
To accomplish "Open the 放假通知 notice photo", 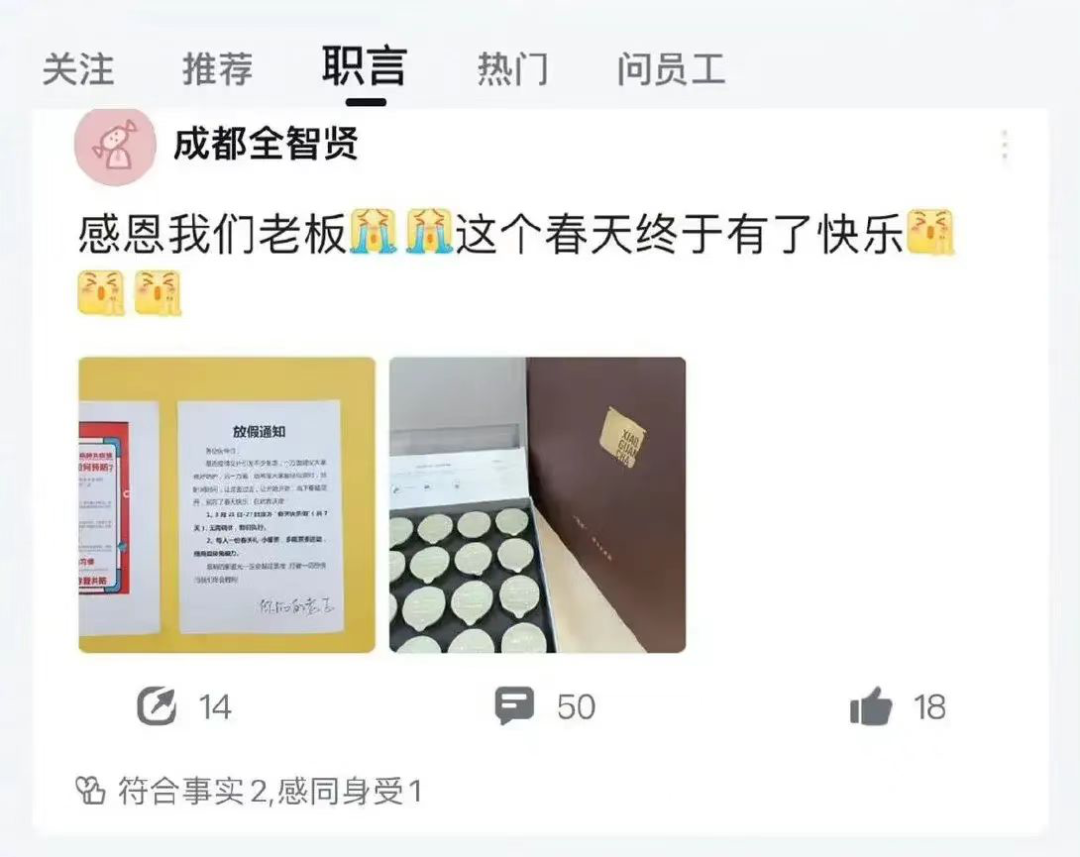I will pos(227,505).
